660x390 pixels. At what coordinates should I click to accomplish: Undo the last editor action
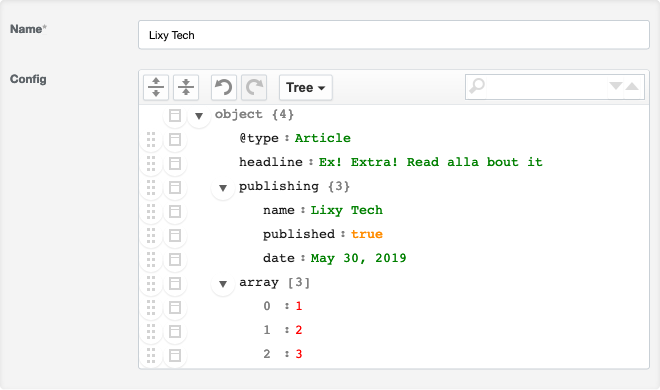pyautogui.click(x=224, y=88)
